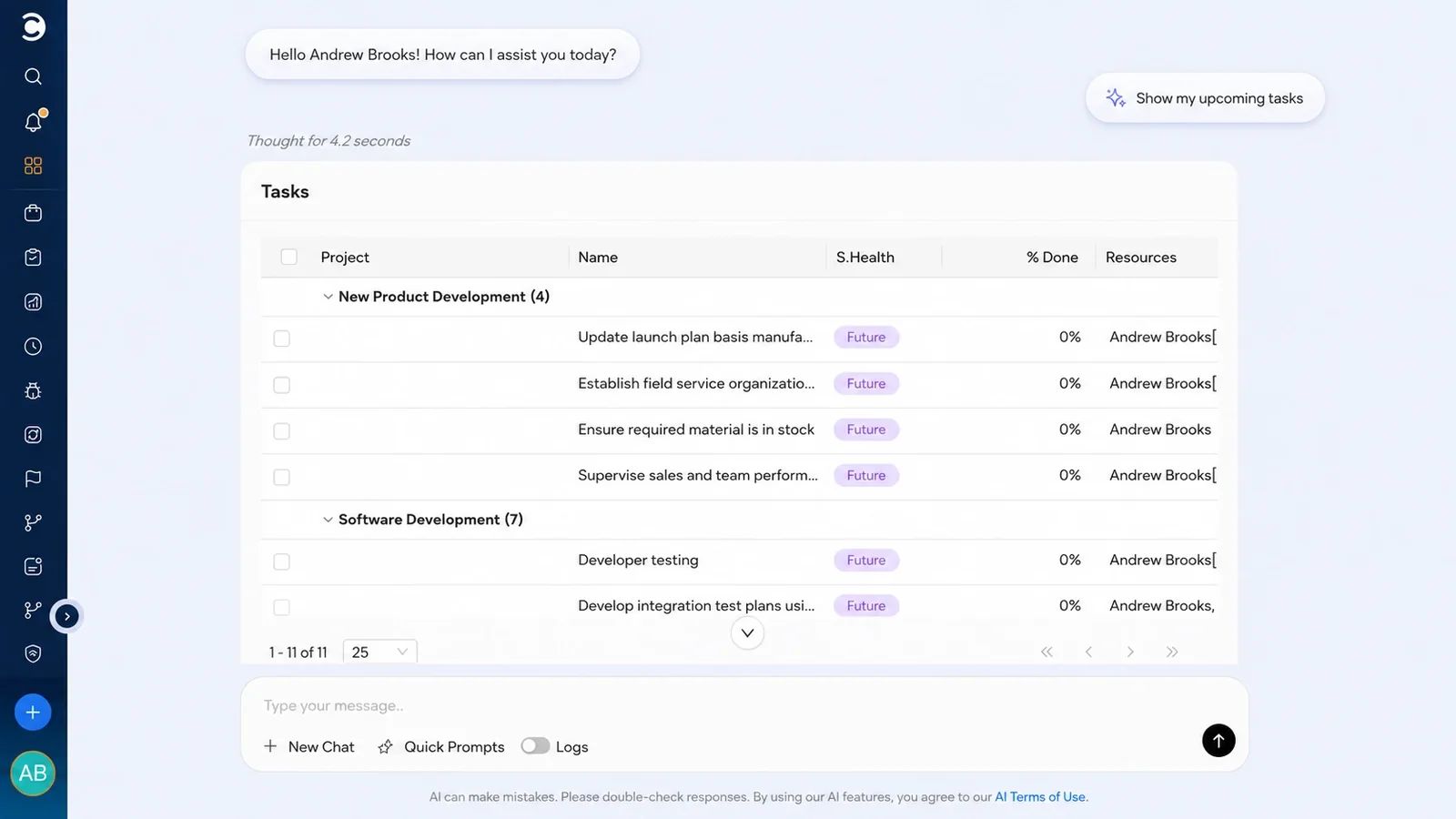1456x819 pixels.
Task: Click Show my upcoming tasks prompt
Action: pyautogui.click(x=1205, y=98)
